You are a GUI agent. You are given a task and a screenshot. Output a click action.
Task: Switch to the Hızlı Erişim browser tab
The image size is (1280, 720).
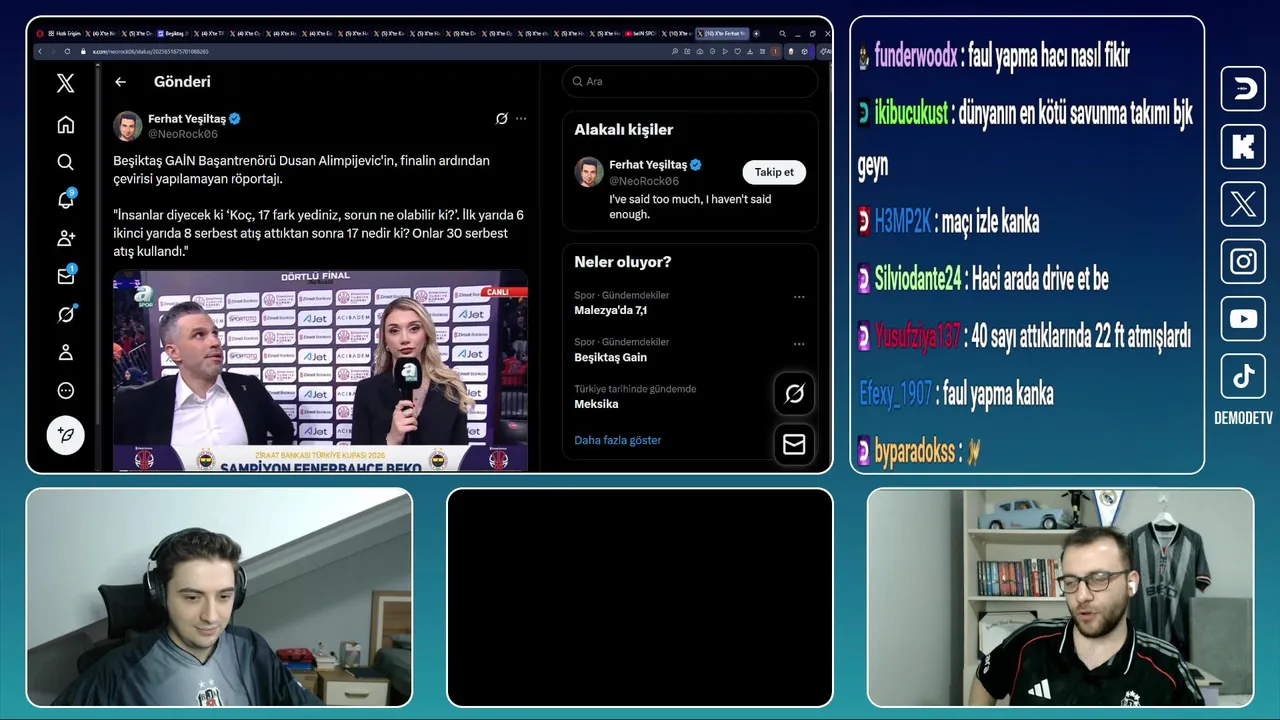(65, 33)
